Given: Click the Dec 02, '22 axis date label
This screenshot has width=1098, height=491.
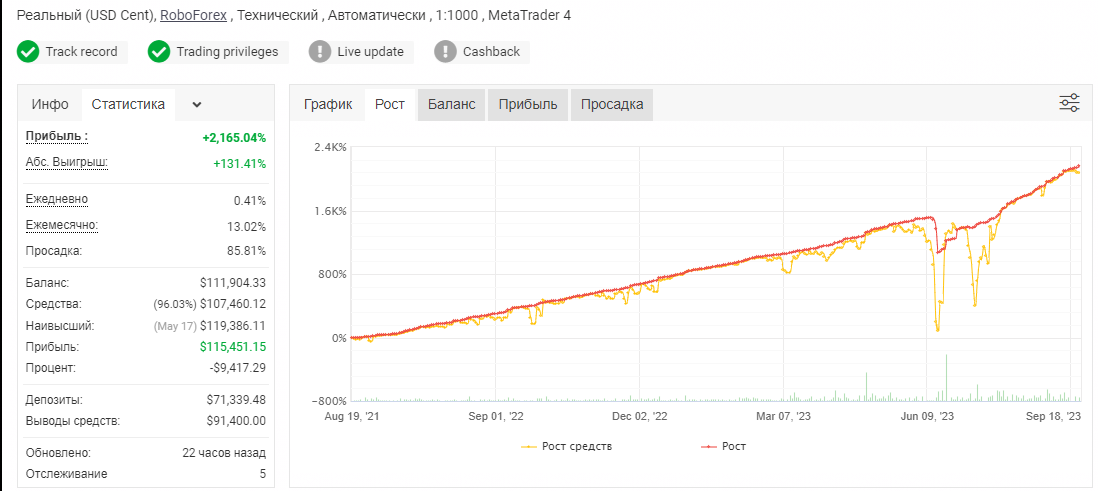Looking at the screenshot, I should pyautogui.click(x=639, y=416).
